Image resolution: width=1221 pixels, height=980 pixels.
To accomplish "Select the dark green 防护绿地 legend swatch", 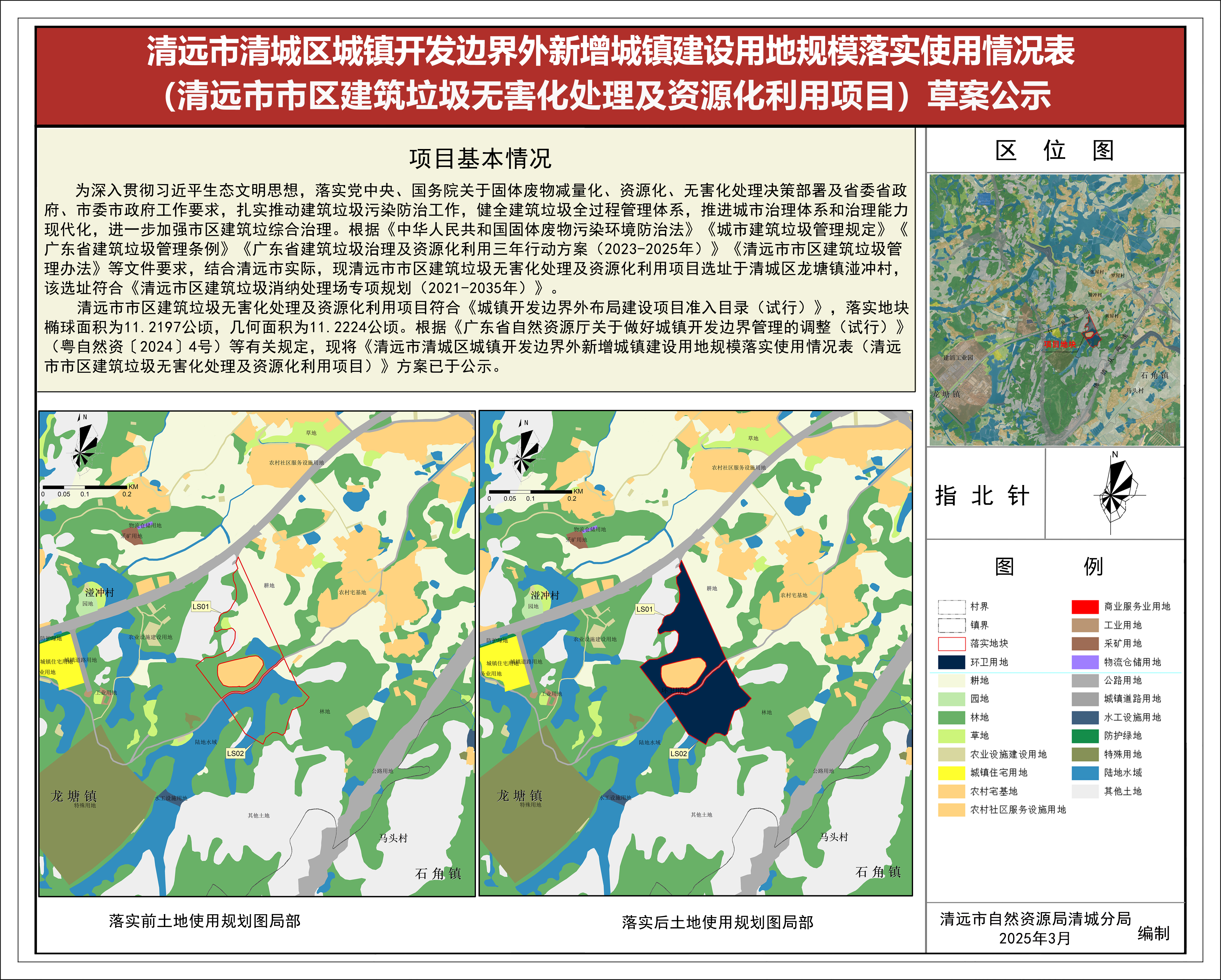I will (x=1085, y=736).
